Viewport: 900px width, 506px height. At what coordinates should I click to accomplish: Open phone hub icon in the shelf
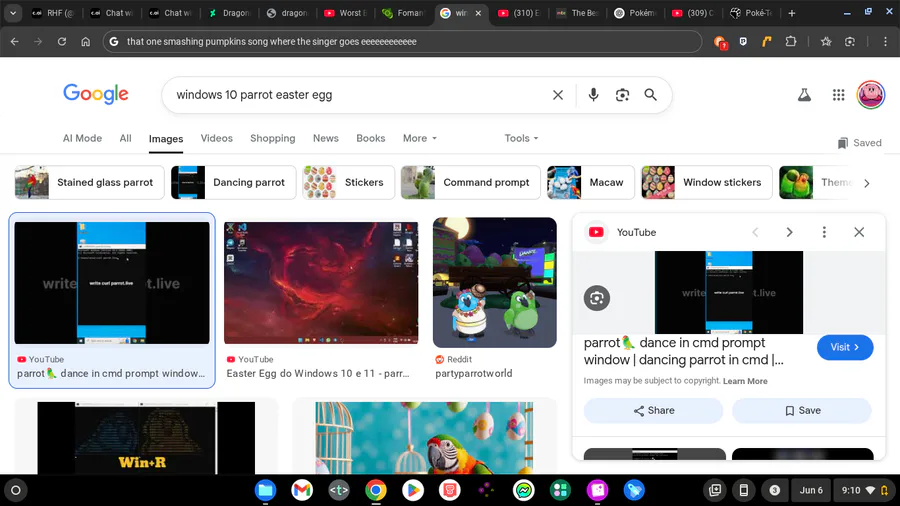click(x=743, y=490)
